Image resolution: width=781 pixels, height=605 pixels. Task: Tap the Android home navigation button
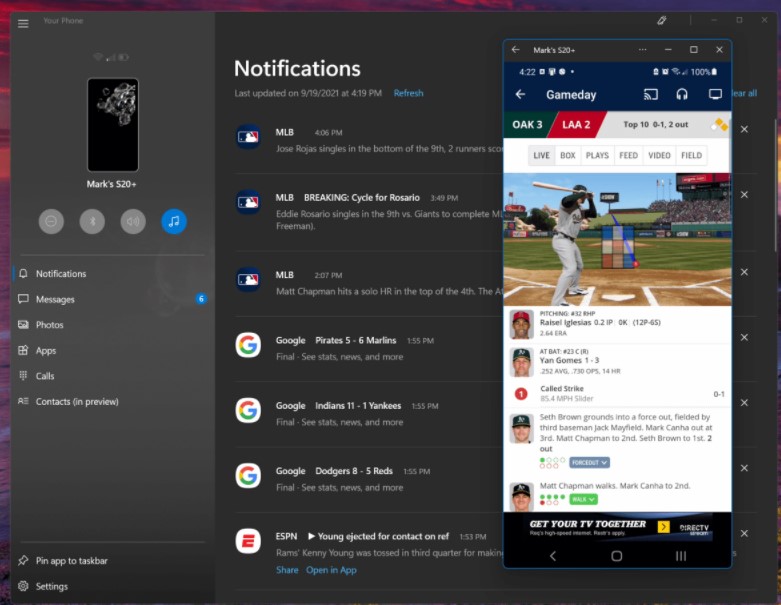[617, 556]
